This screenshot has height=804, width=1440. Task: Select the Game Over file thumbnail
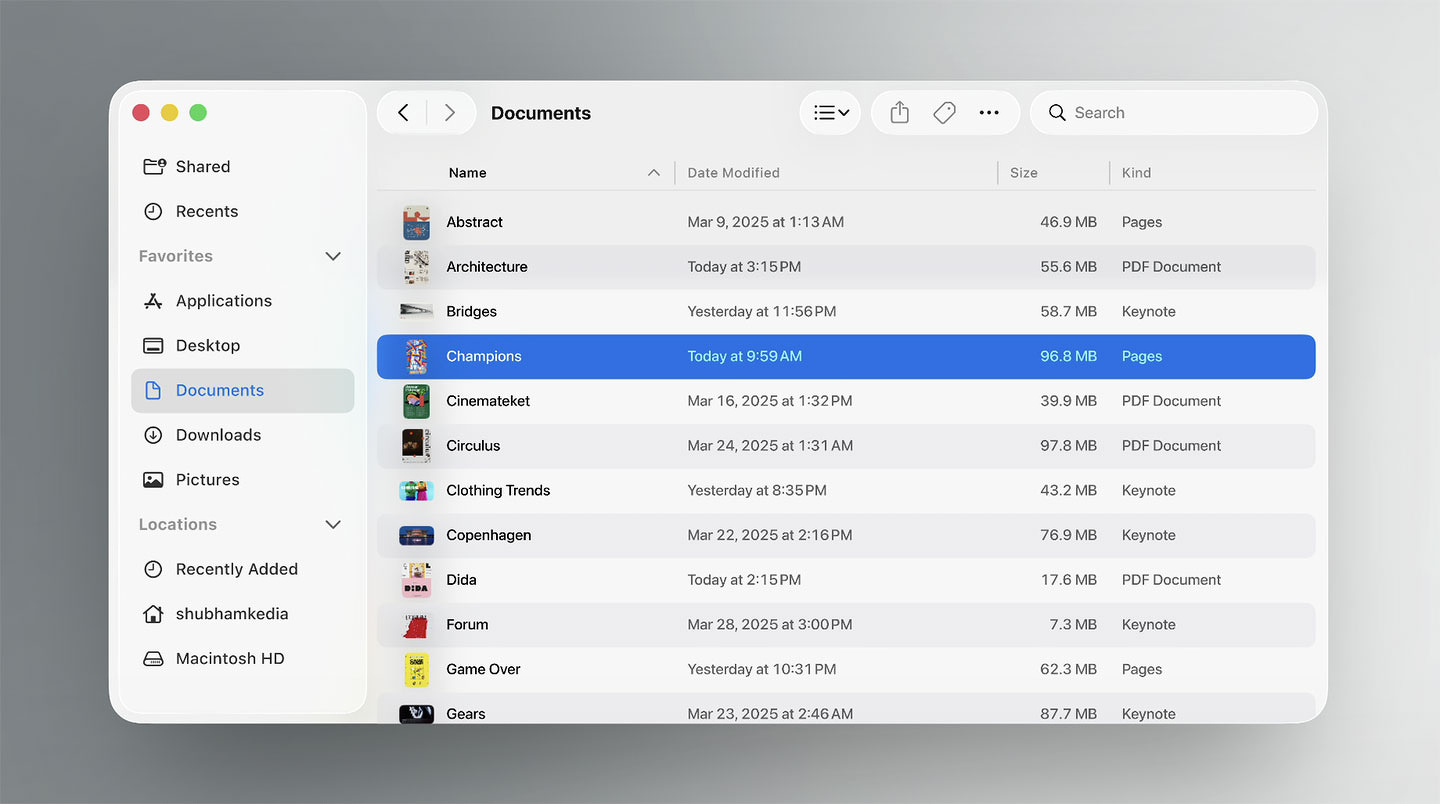coord(416,670)
